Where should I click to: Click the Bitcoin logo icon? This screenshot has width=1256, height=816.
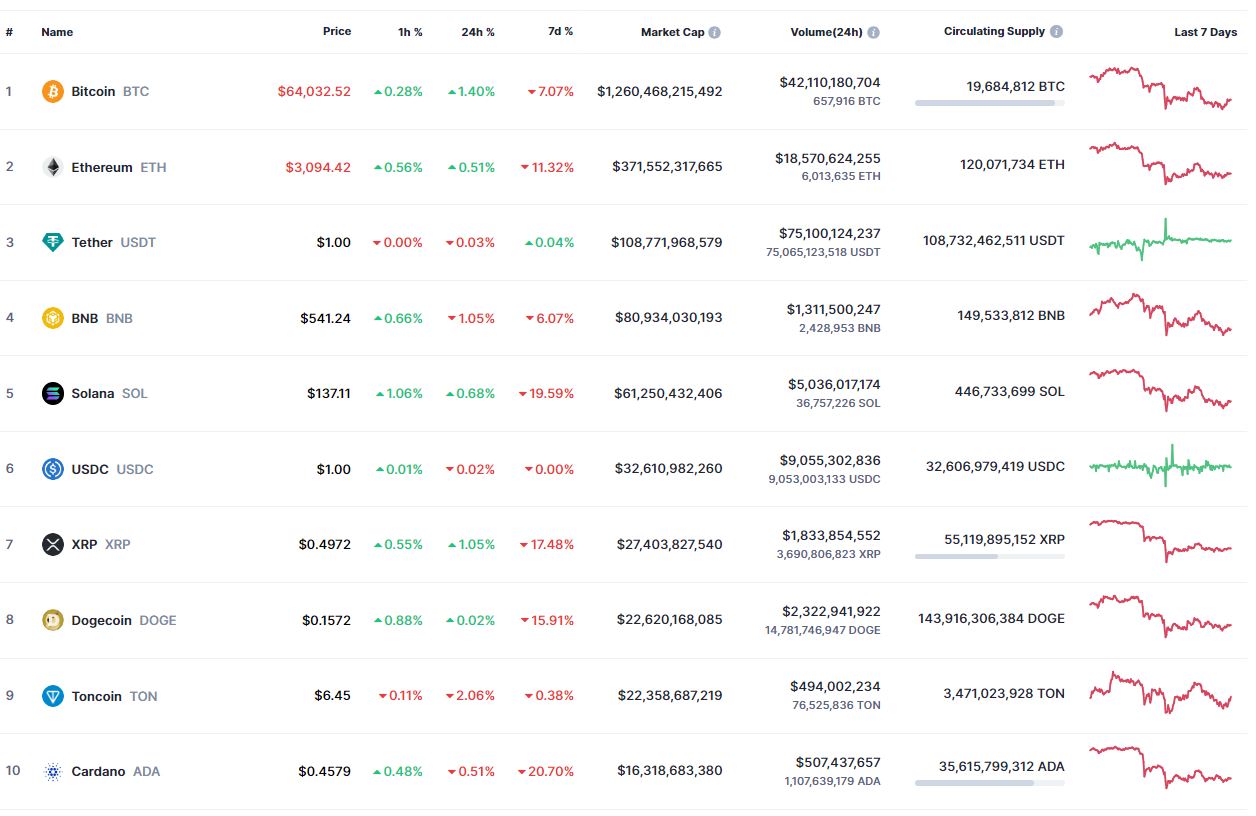[x=52, y=92]
